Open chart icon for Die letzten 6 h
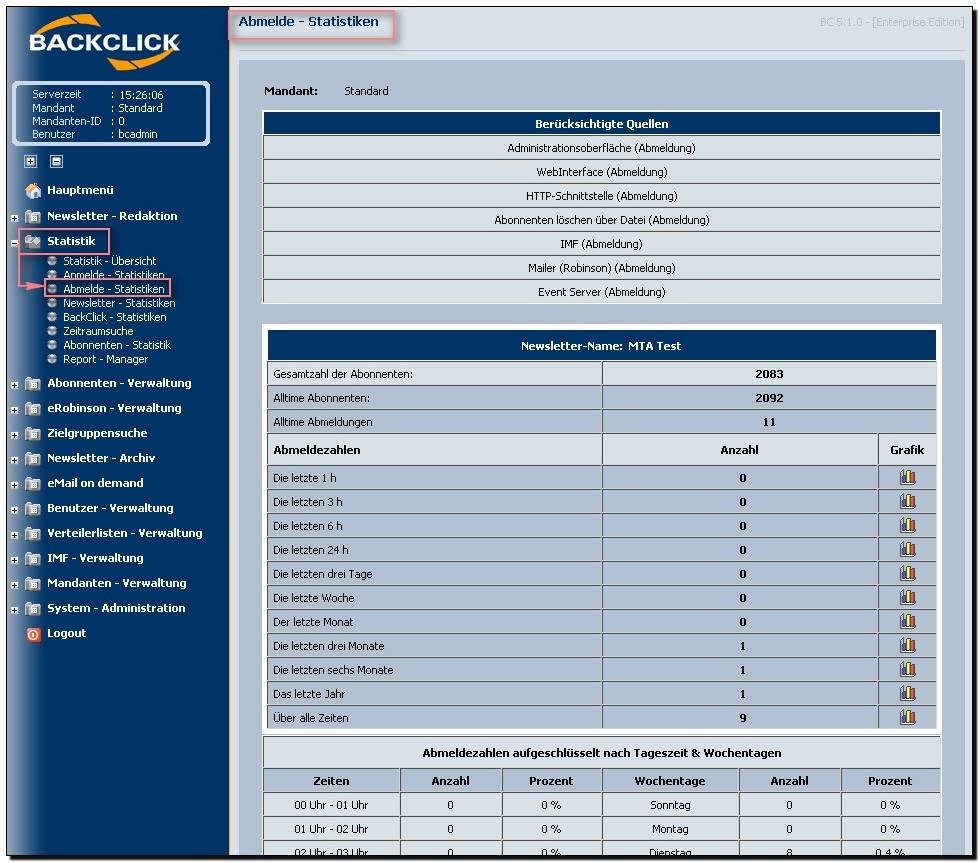 tap(908, 526)
